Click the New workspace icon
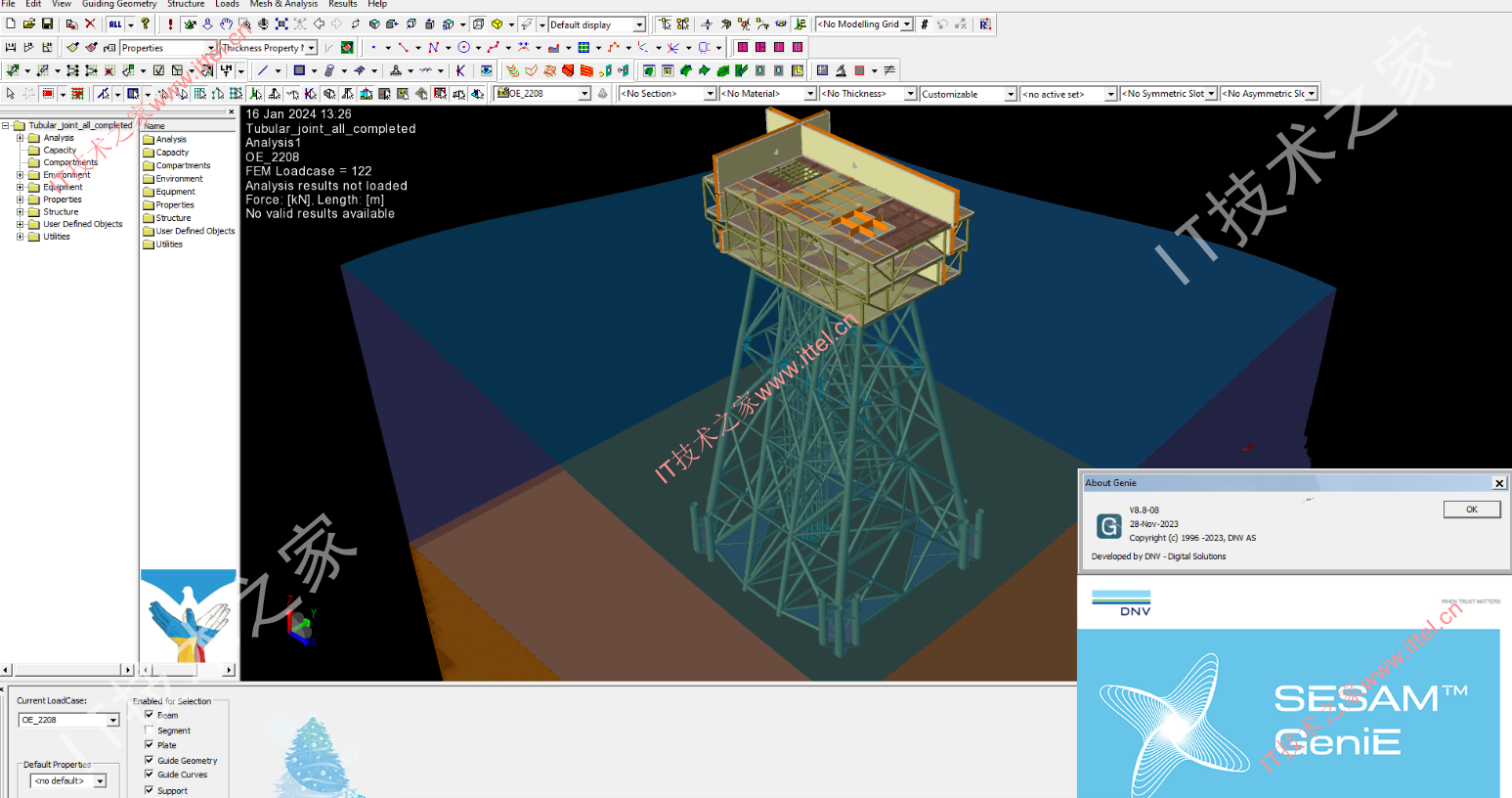This screenshot has width=1512, height=798. (x=11, y=24)
